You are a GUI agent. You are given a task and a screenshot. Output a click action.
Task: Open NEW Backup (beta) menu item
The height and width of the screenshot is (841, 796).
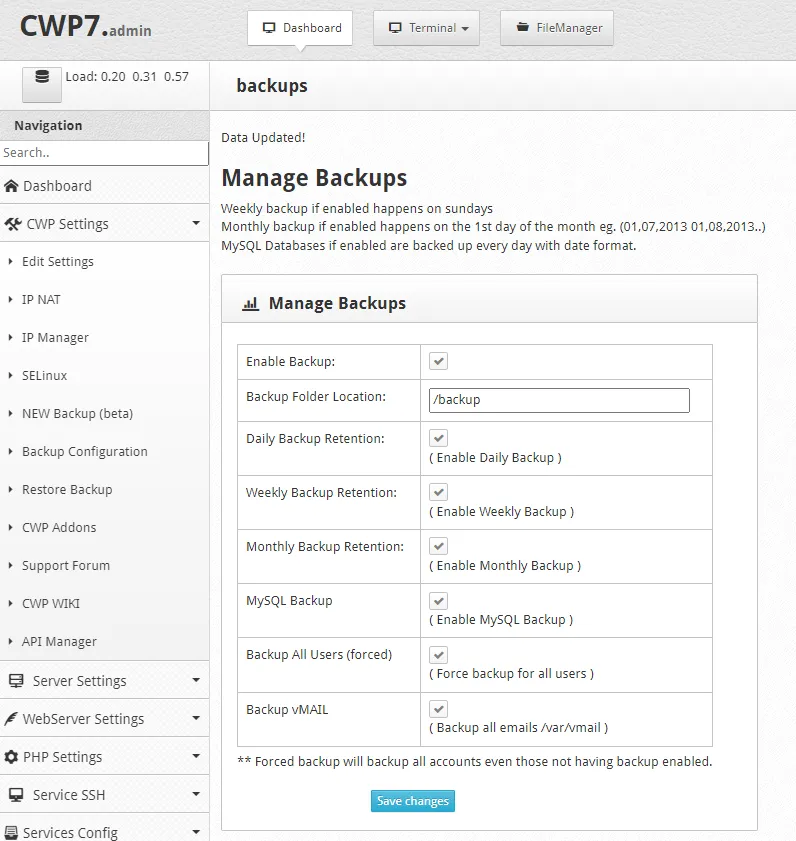77,414
